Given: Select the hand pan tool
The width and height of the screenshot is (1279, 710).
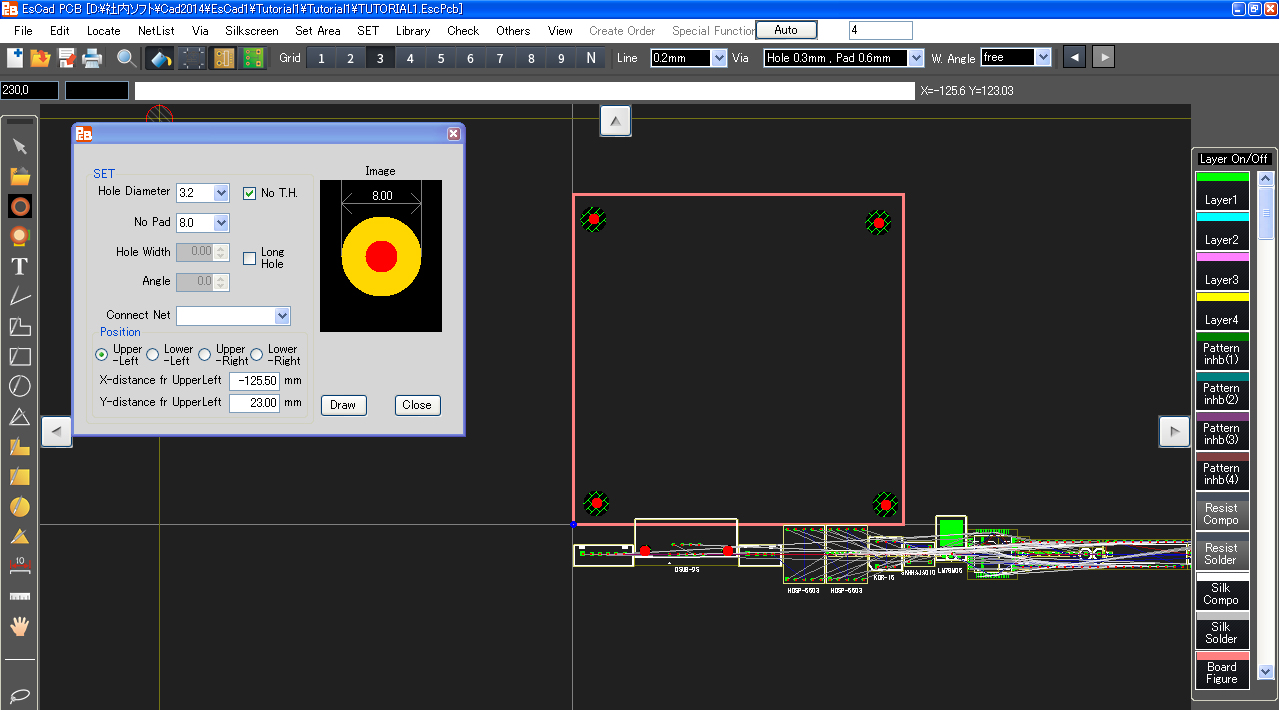Looking at the screenshot, I should tap(20, 626).
